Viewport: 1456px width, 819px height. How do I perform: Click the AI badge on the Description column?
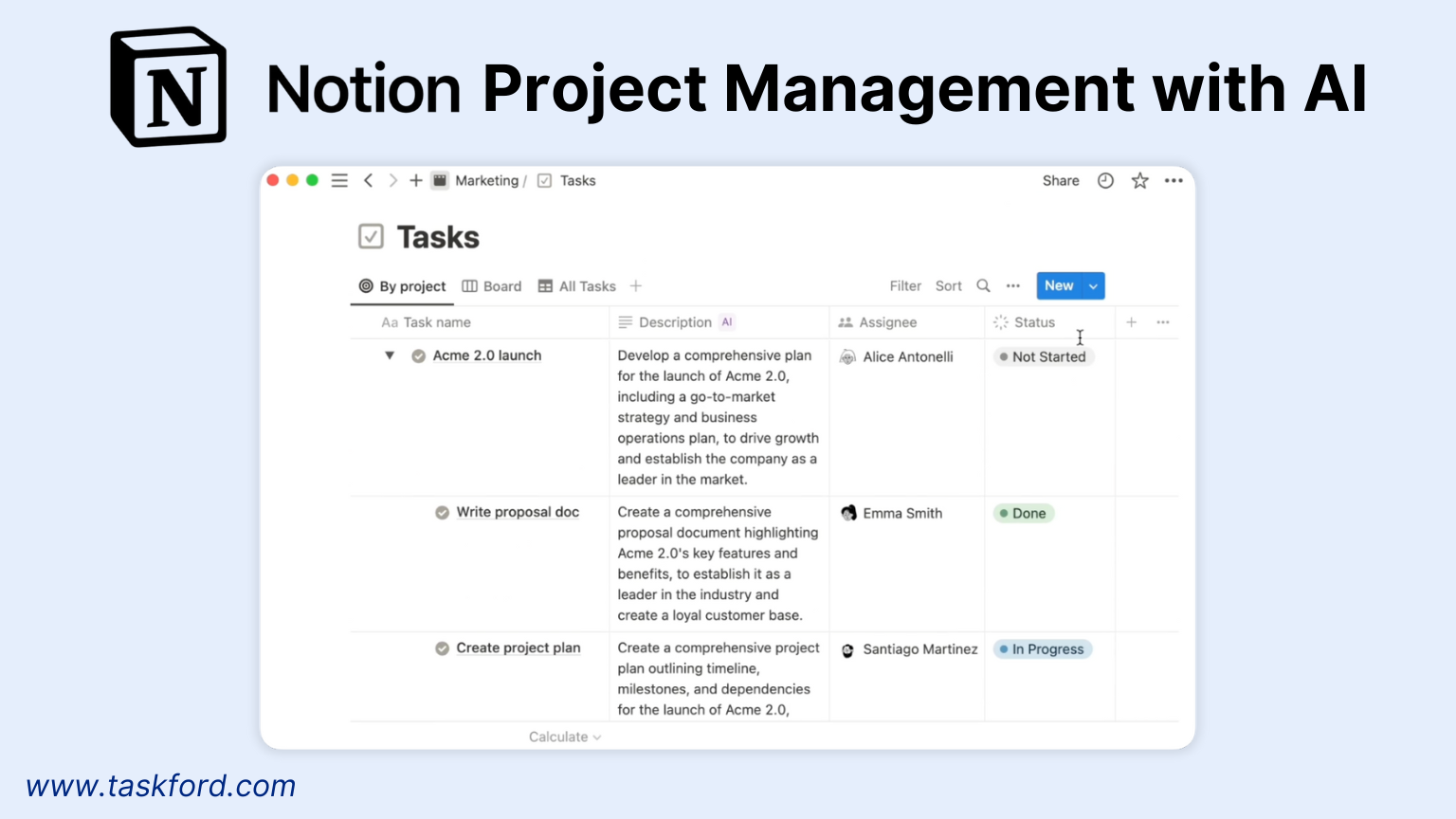[727, 322]
